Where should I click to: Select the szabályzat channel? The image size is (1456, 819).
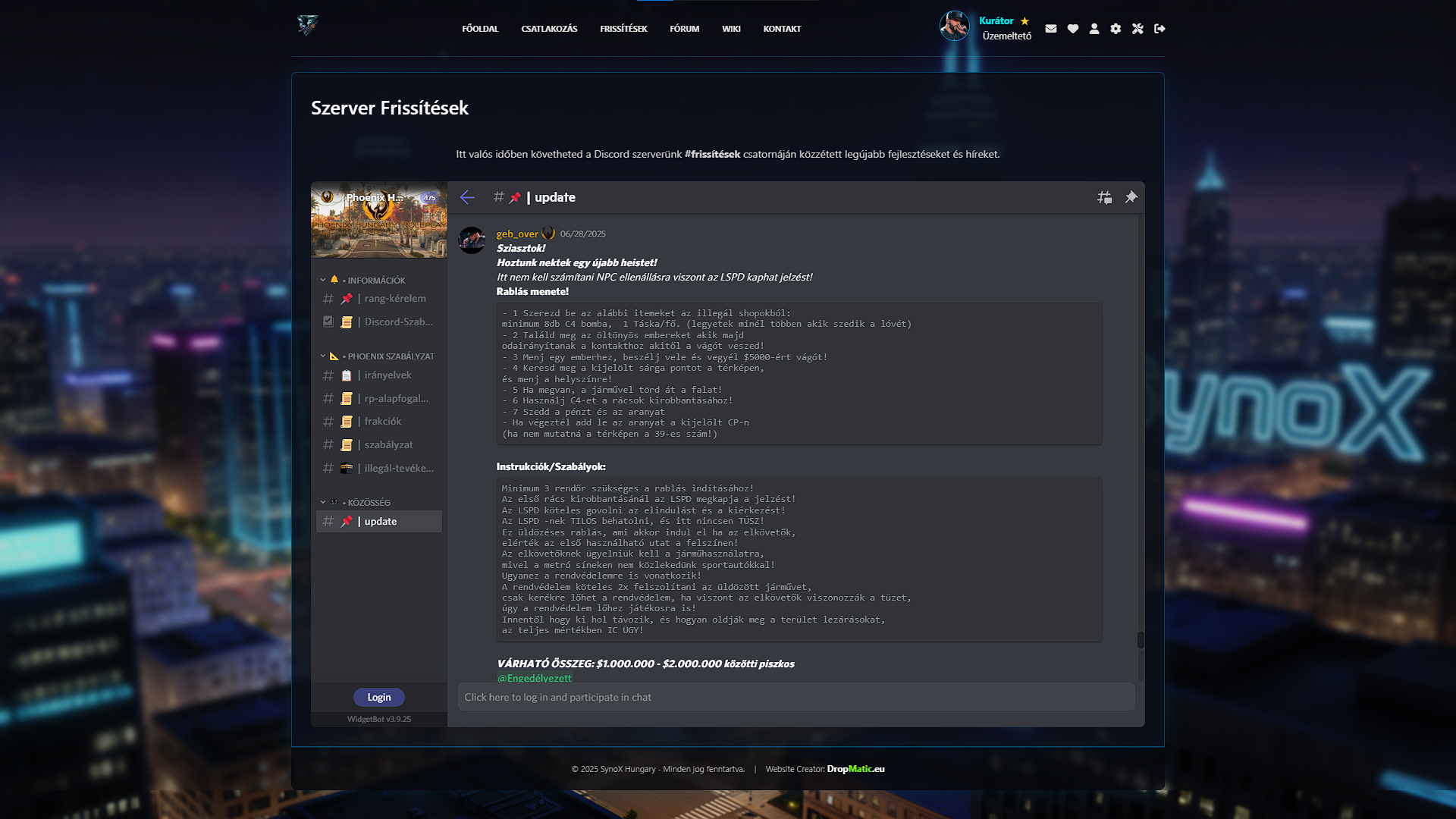click(379, 445)
